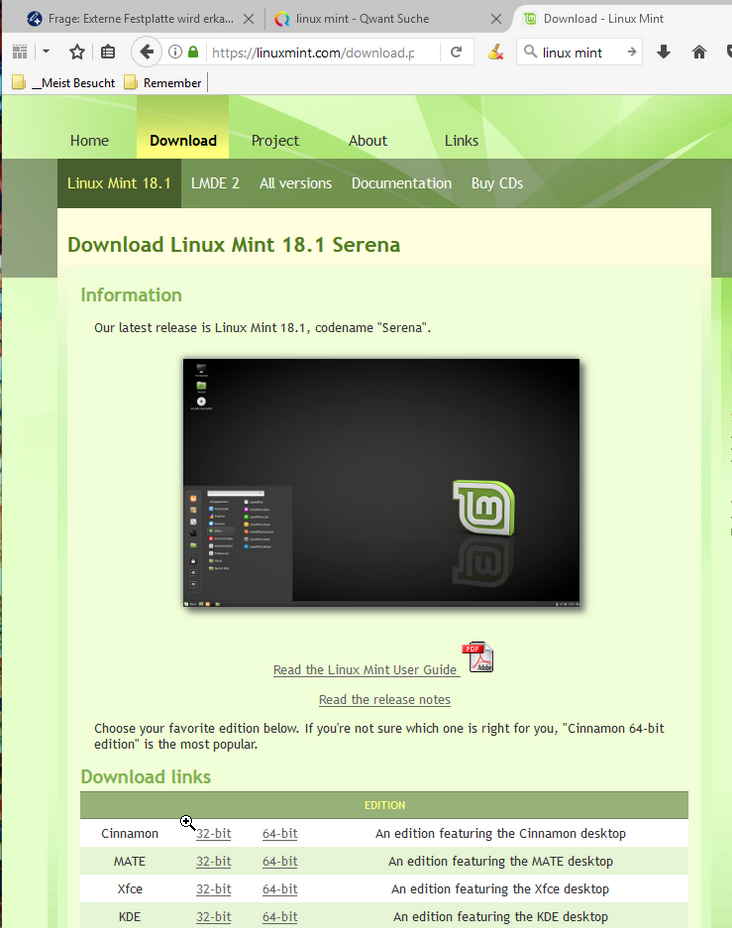
Task: Click the 'MATE' edition name cell
Action: click(130, 861)
